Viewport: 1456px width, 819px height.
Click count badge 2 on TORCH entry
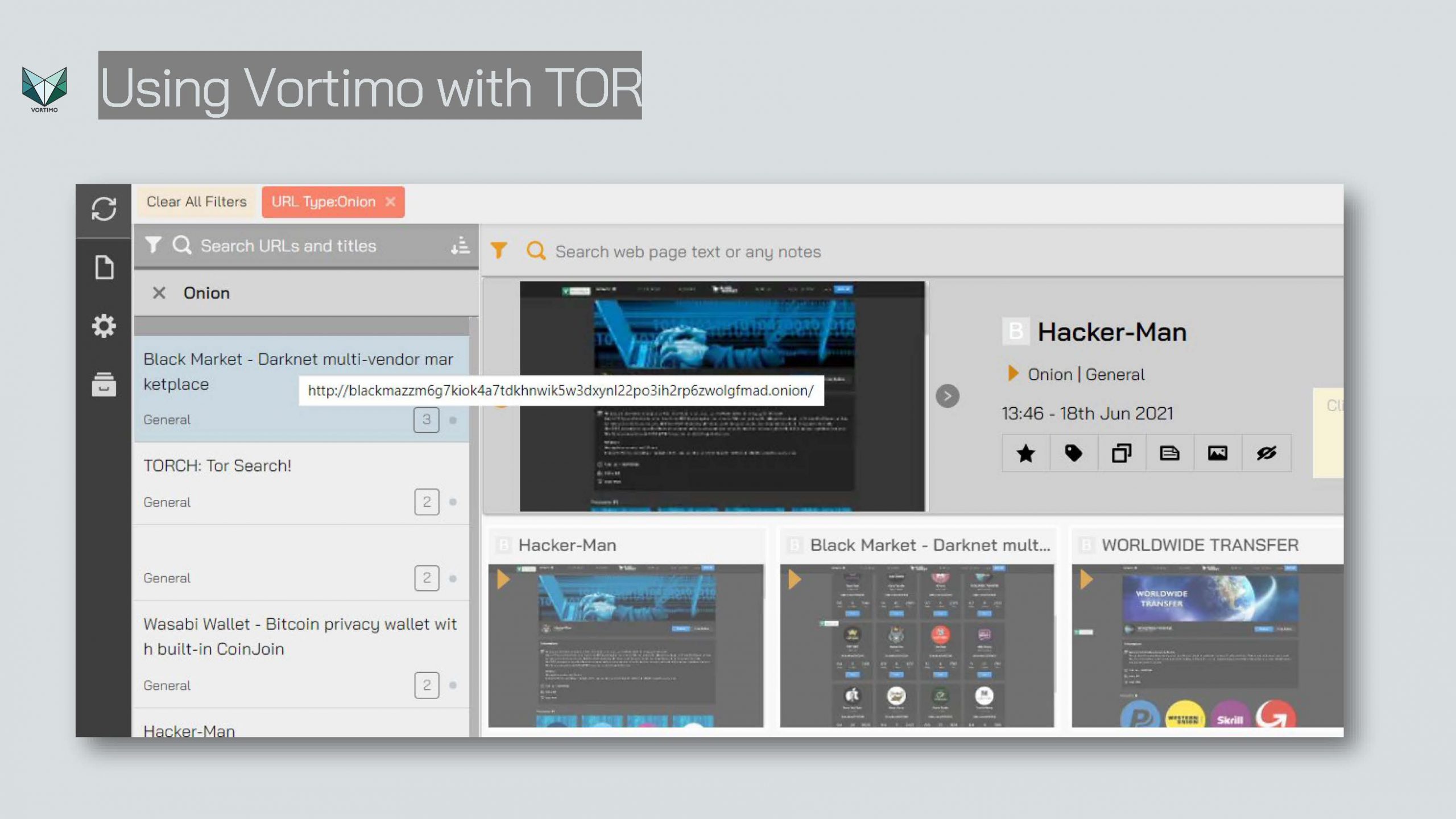pos(427,502)
